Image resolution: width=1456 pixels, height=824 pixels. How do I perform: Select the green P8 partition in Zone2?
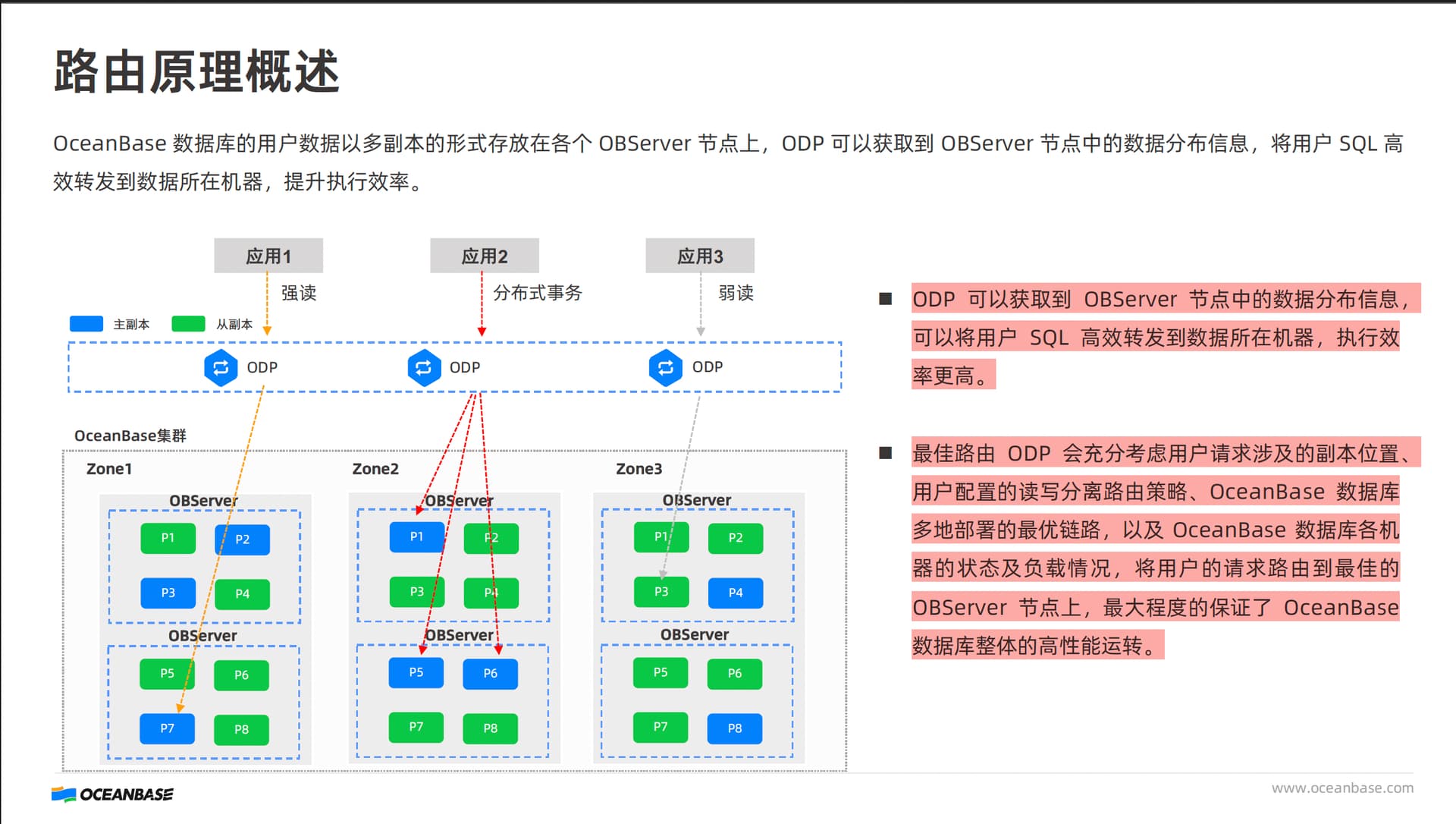(x=490, y=728)
